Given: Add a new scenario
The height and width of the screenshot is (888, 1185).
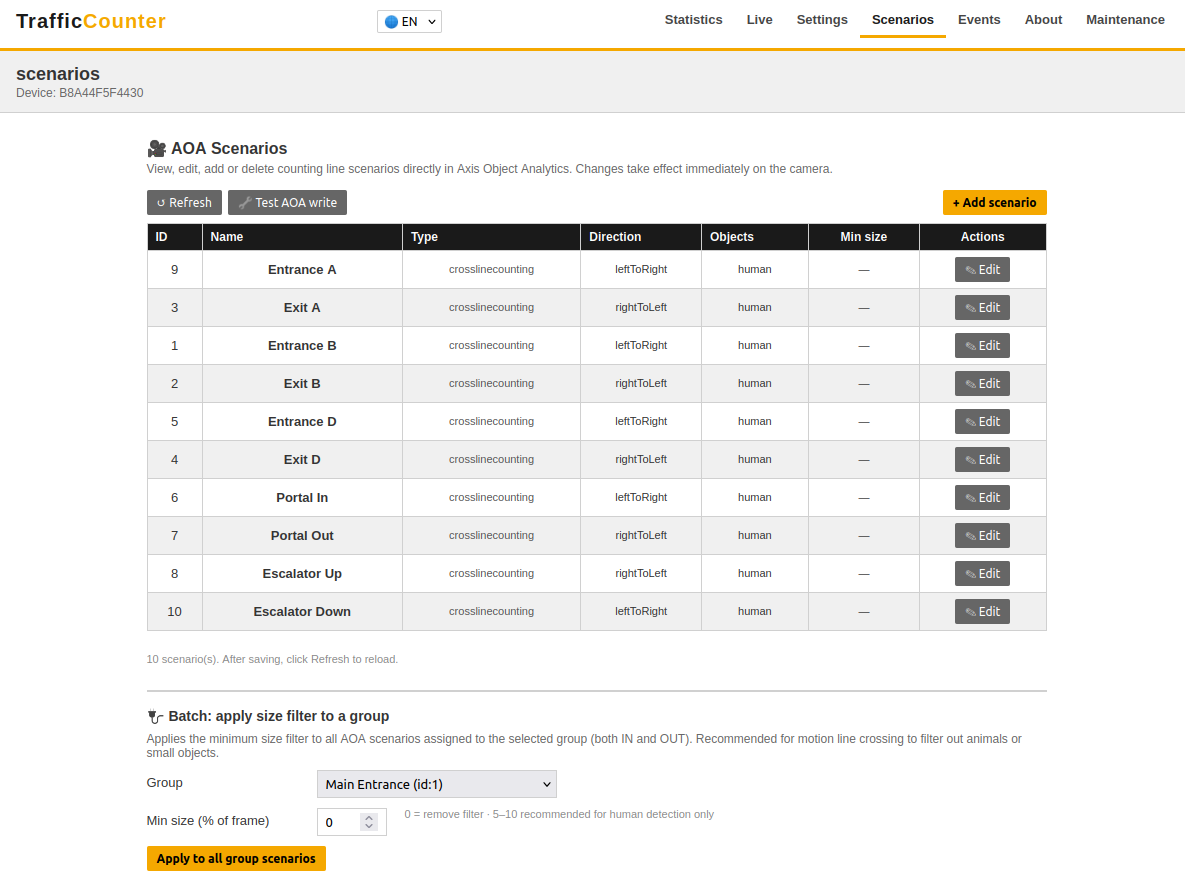Looking at the screenshot, I should [994, 203].
